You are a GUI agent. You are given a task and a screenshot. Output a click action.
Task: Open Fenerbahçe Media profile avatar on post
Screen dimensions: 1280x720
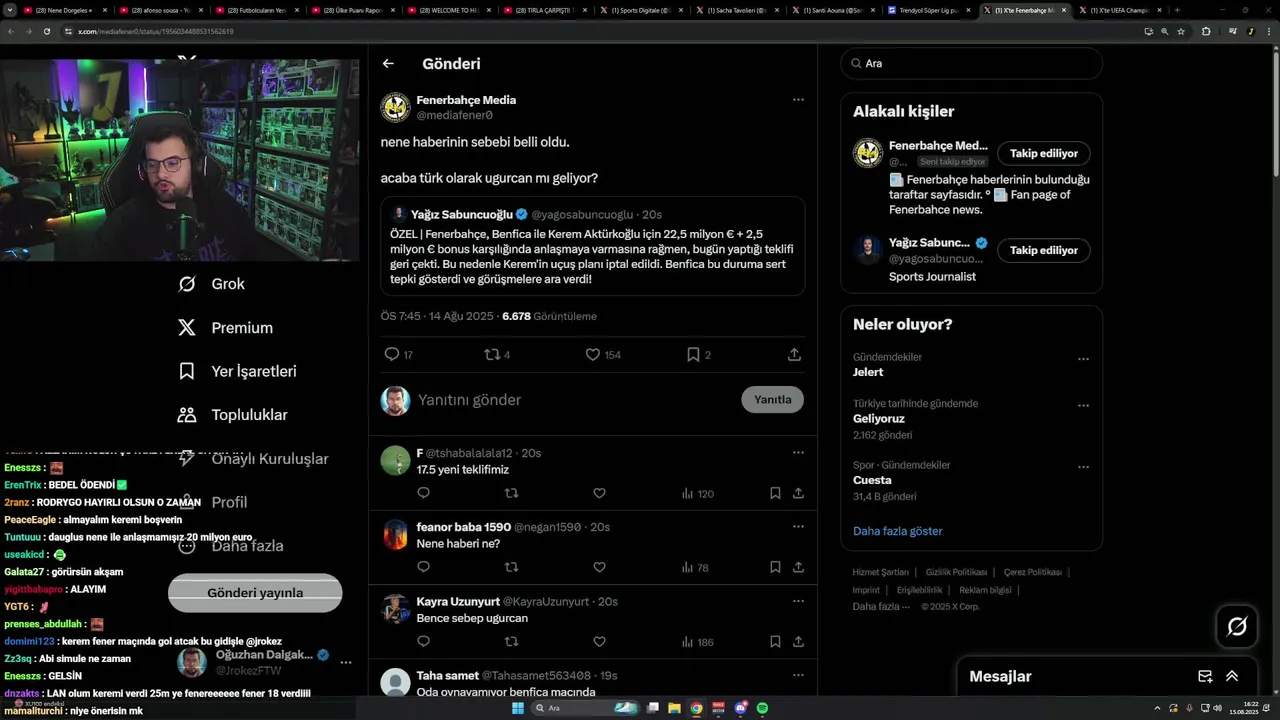click(x=396, y=107)
